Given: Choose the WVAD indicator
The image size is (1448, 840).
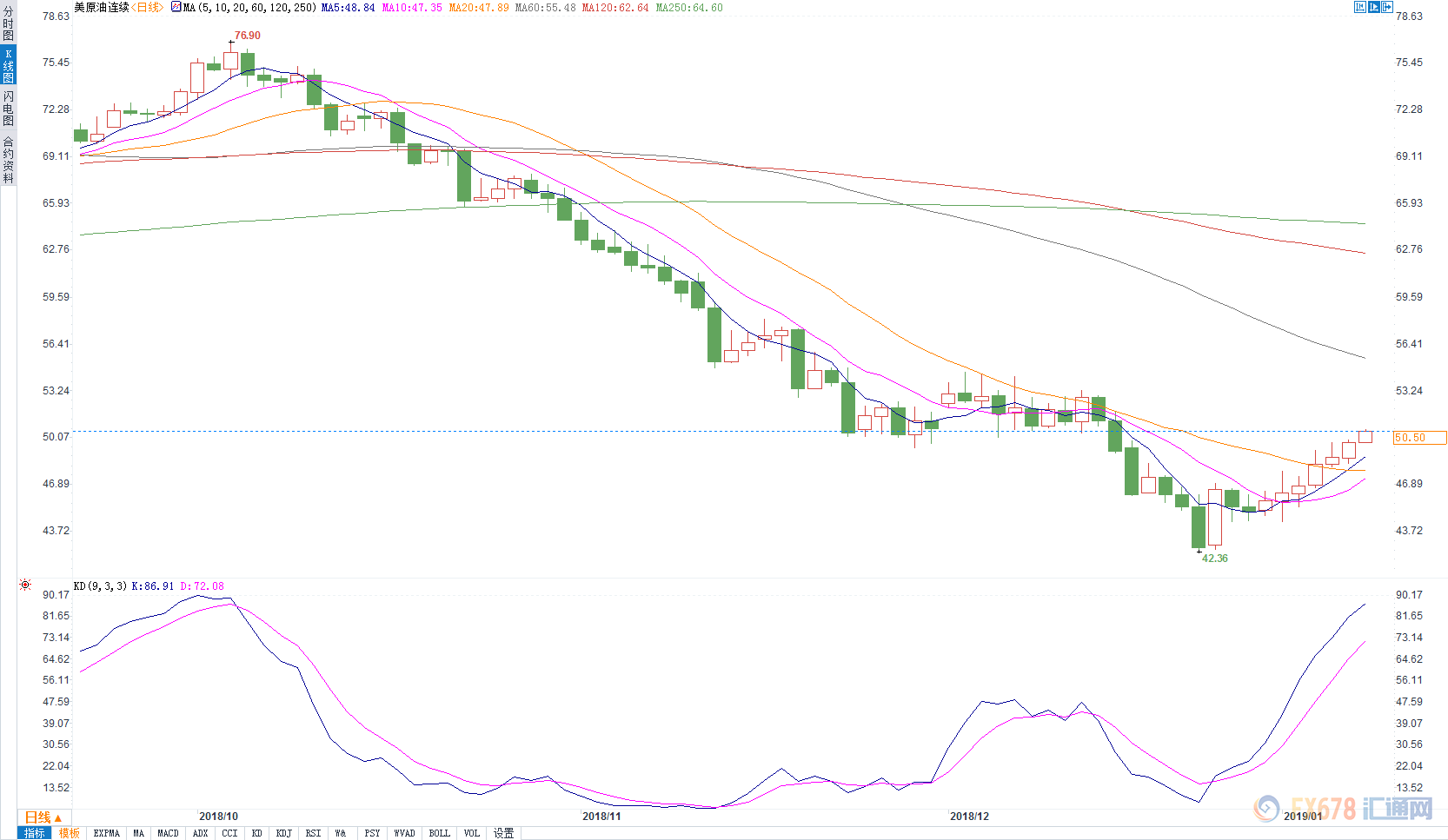Looking at the screenshot, I should pyautogui.click(x=405, y=833).
